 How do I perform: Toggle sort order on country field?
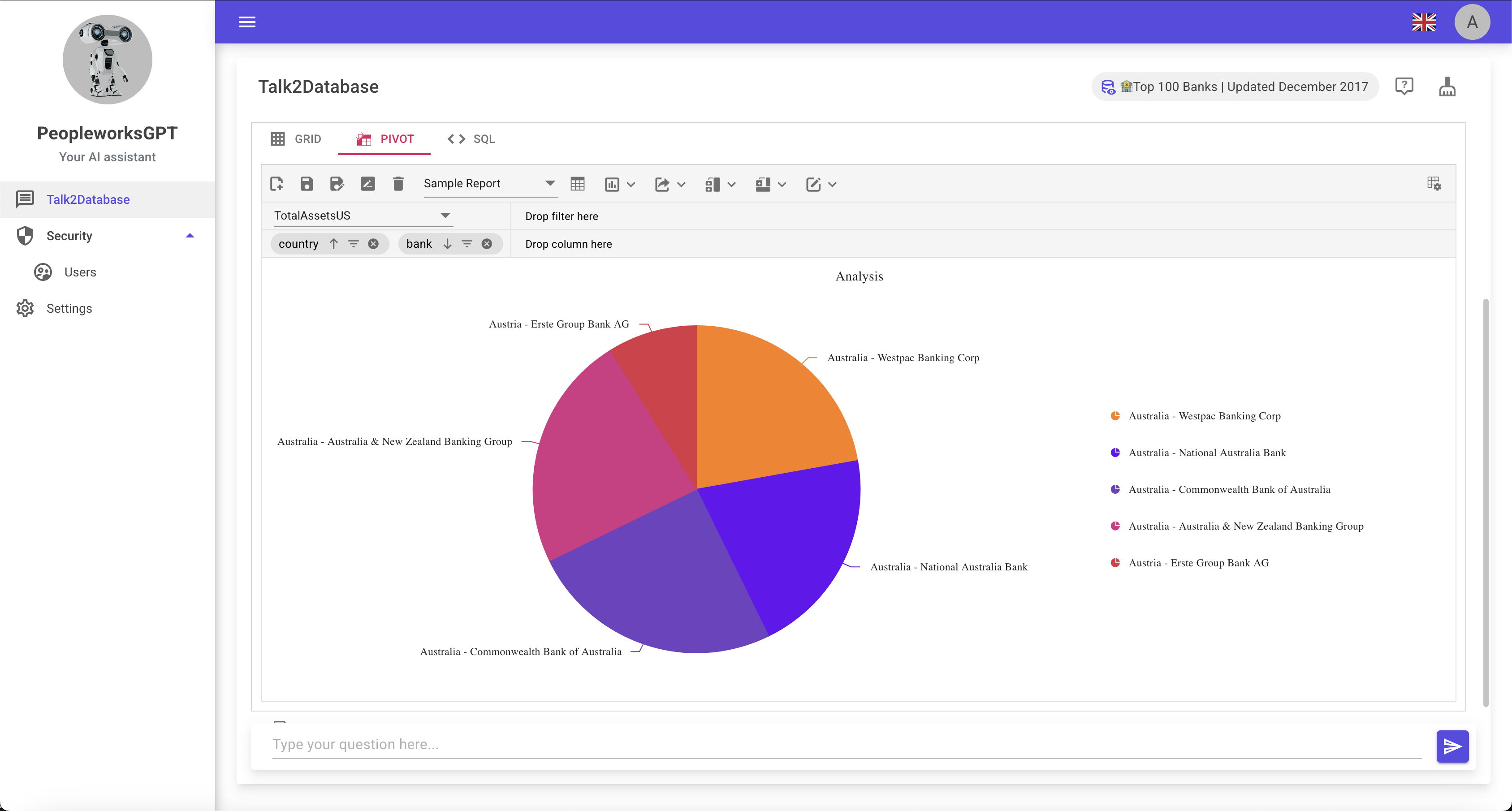tap(333, 244)
